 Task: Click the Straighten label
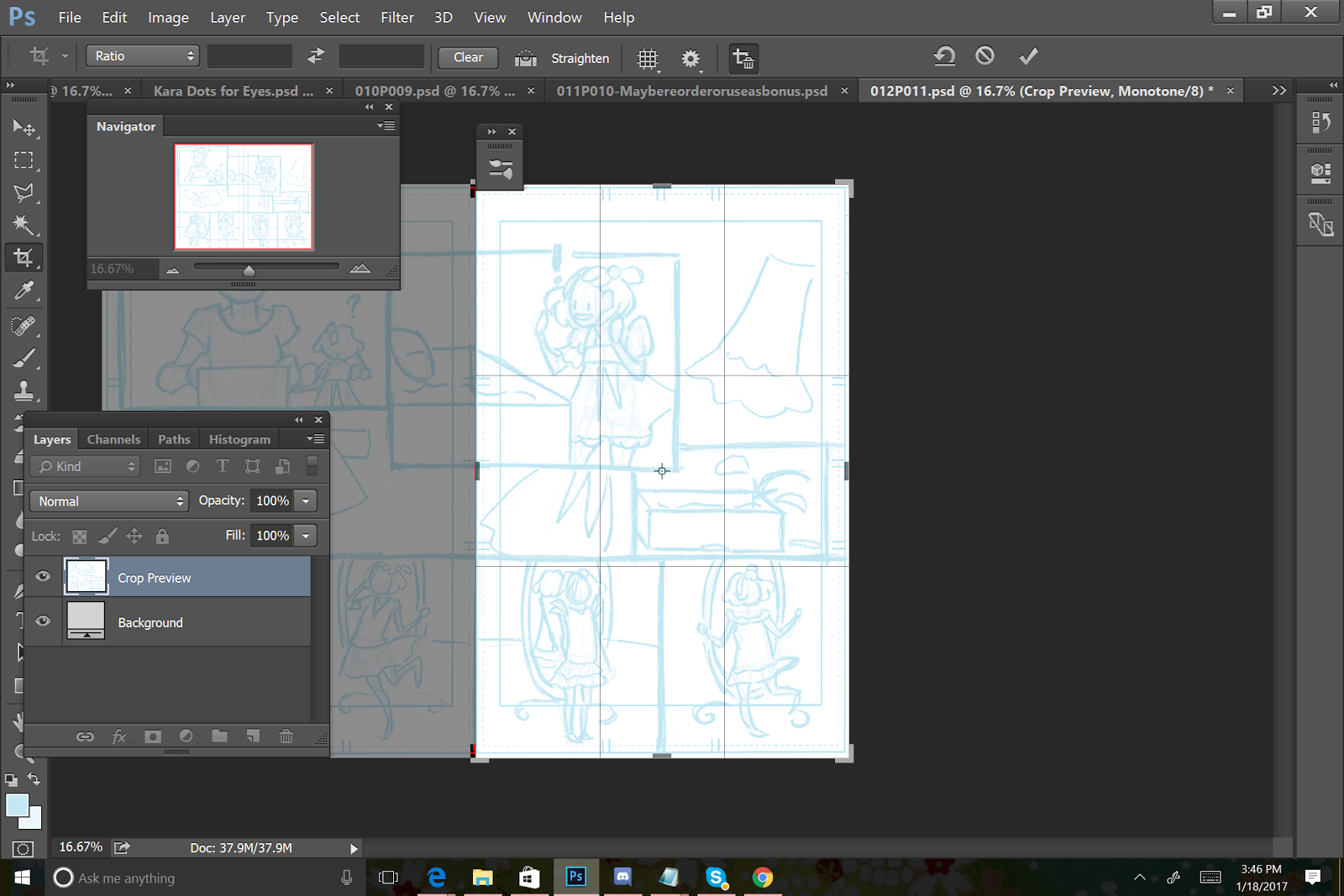click(580, 58)
